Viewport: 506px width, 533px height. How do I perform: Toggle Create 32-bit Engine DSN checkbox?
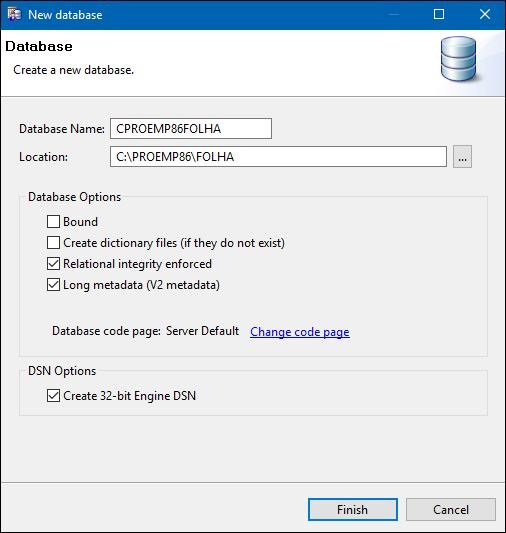coord(53,396)
